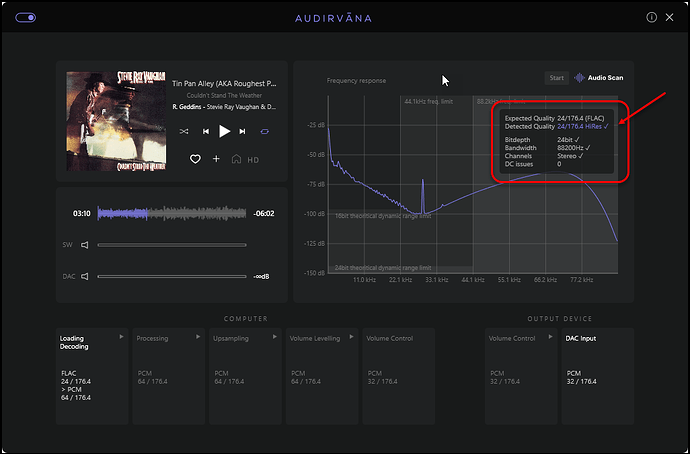Screen dimensions: 690x454
Task: Close the Audirvana window
Action: click(669, 17)
